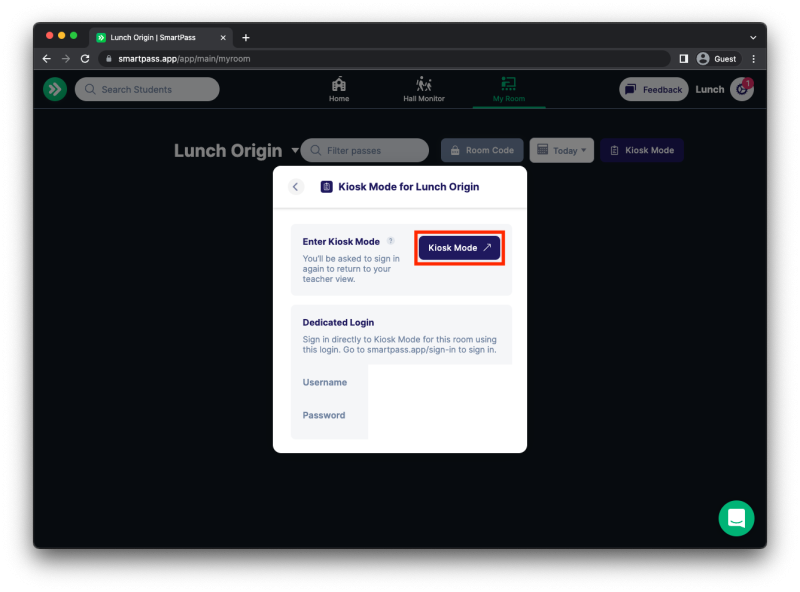Click the settings icon with notification badge

point(740,89)
